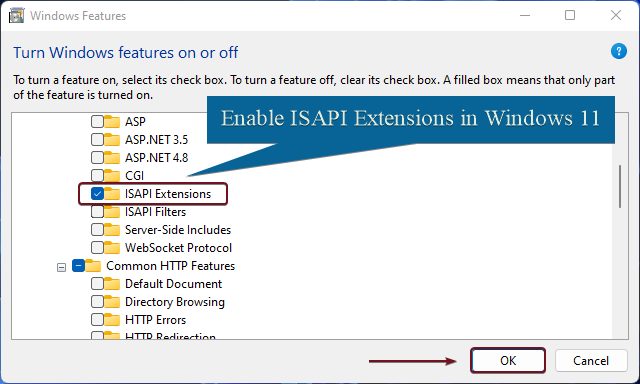Collapse the Common HTTP Features node
This screenshot has width=640, height=384.
click(x=61, y=268)
